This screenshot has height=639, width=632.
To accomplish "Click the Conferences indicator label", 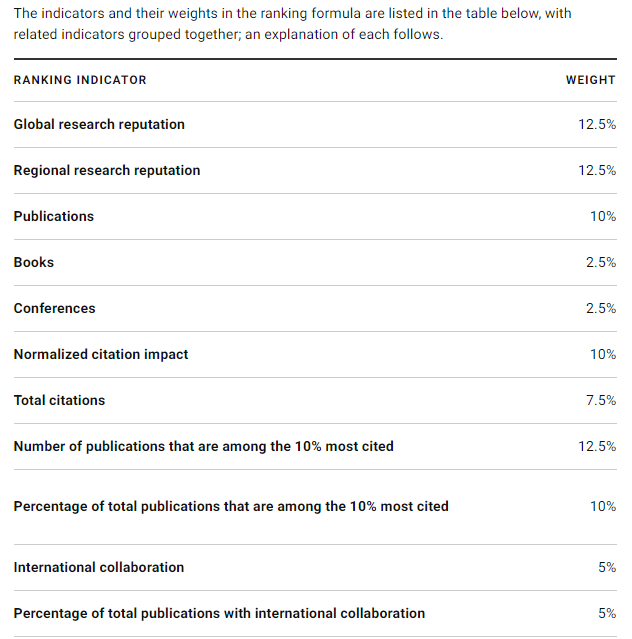I will tap(55, 309).
